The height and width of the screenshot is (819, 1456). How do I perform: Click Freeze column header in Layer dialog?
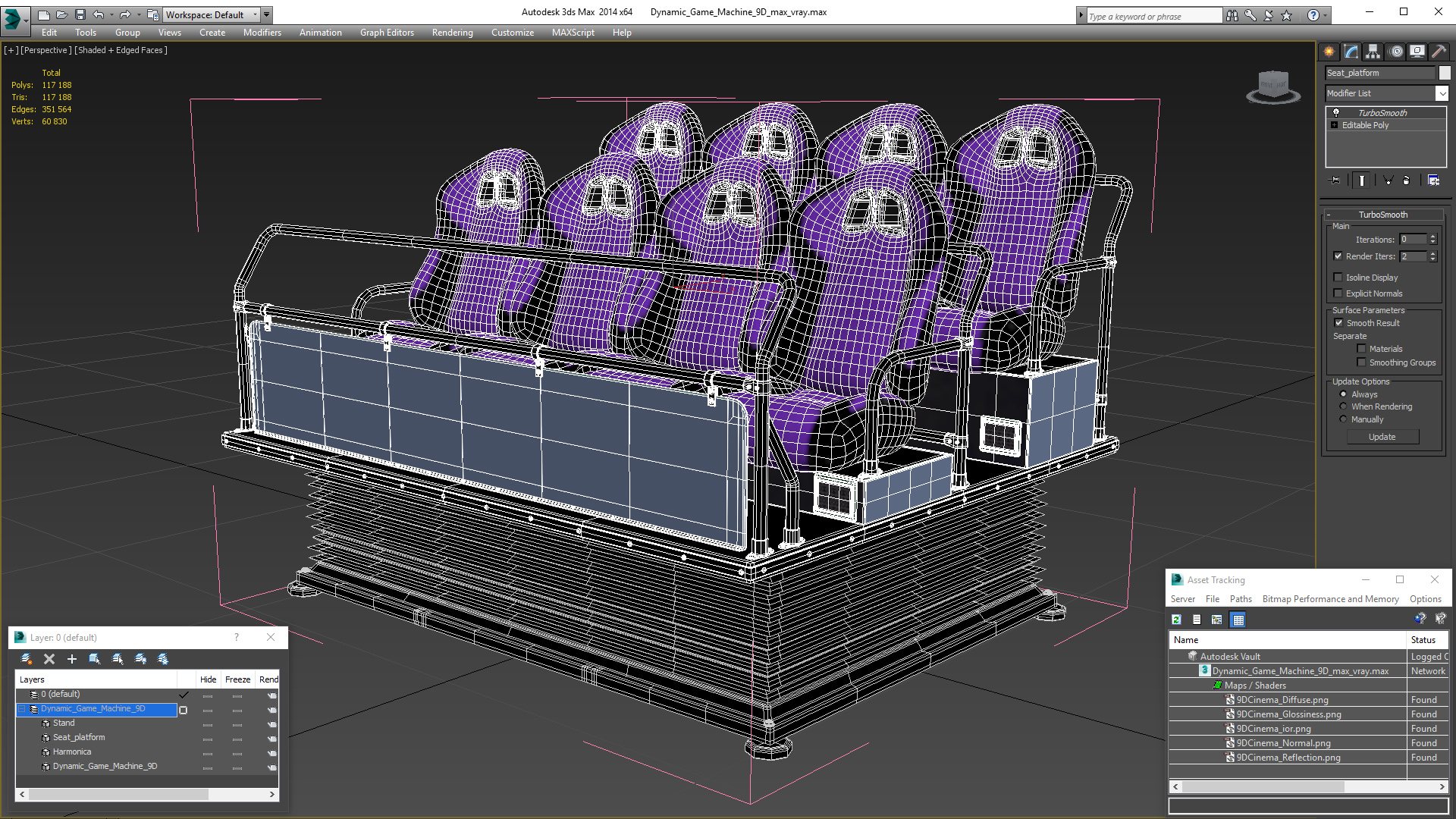237,679
